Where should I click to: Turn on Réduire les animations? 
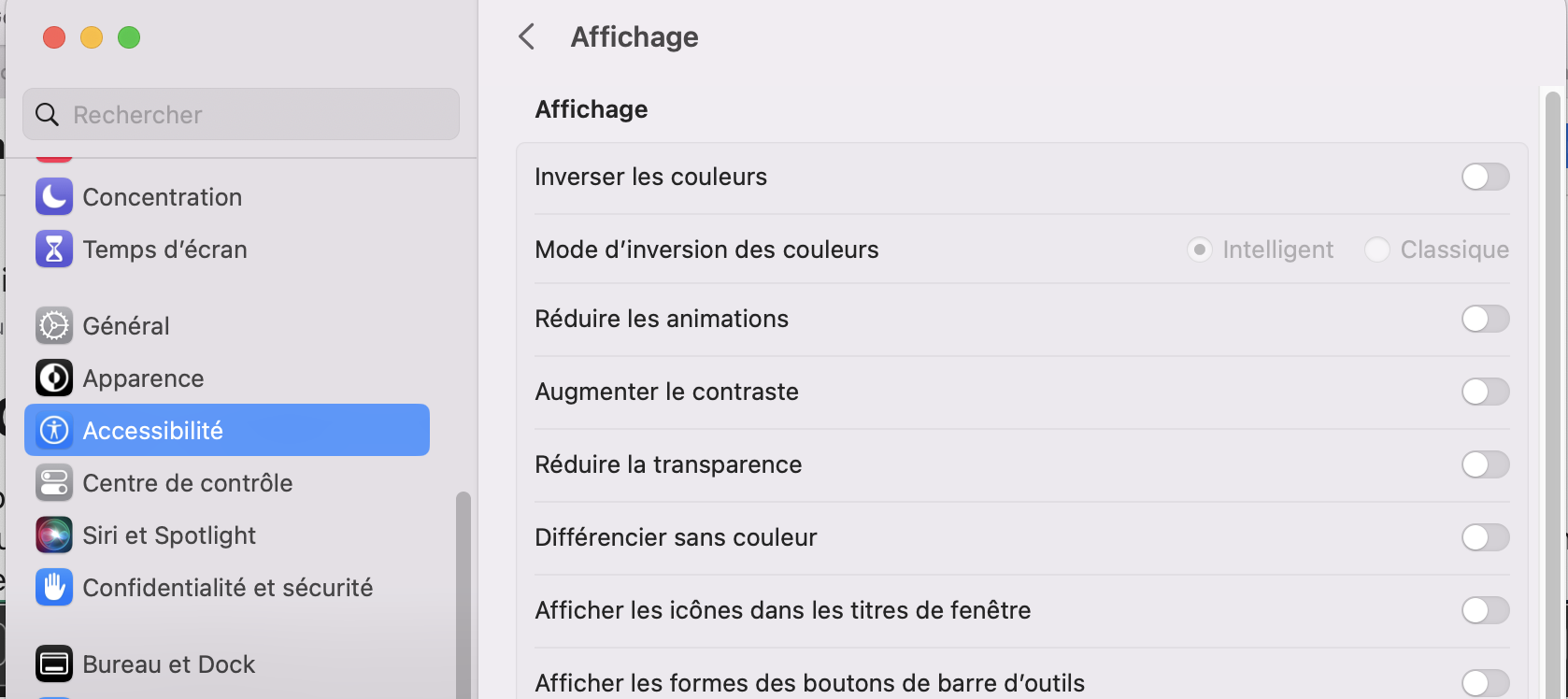point(1485,319)
